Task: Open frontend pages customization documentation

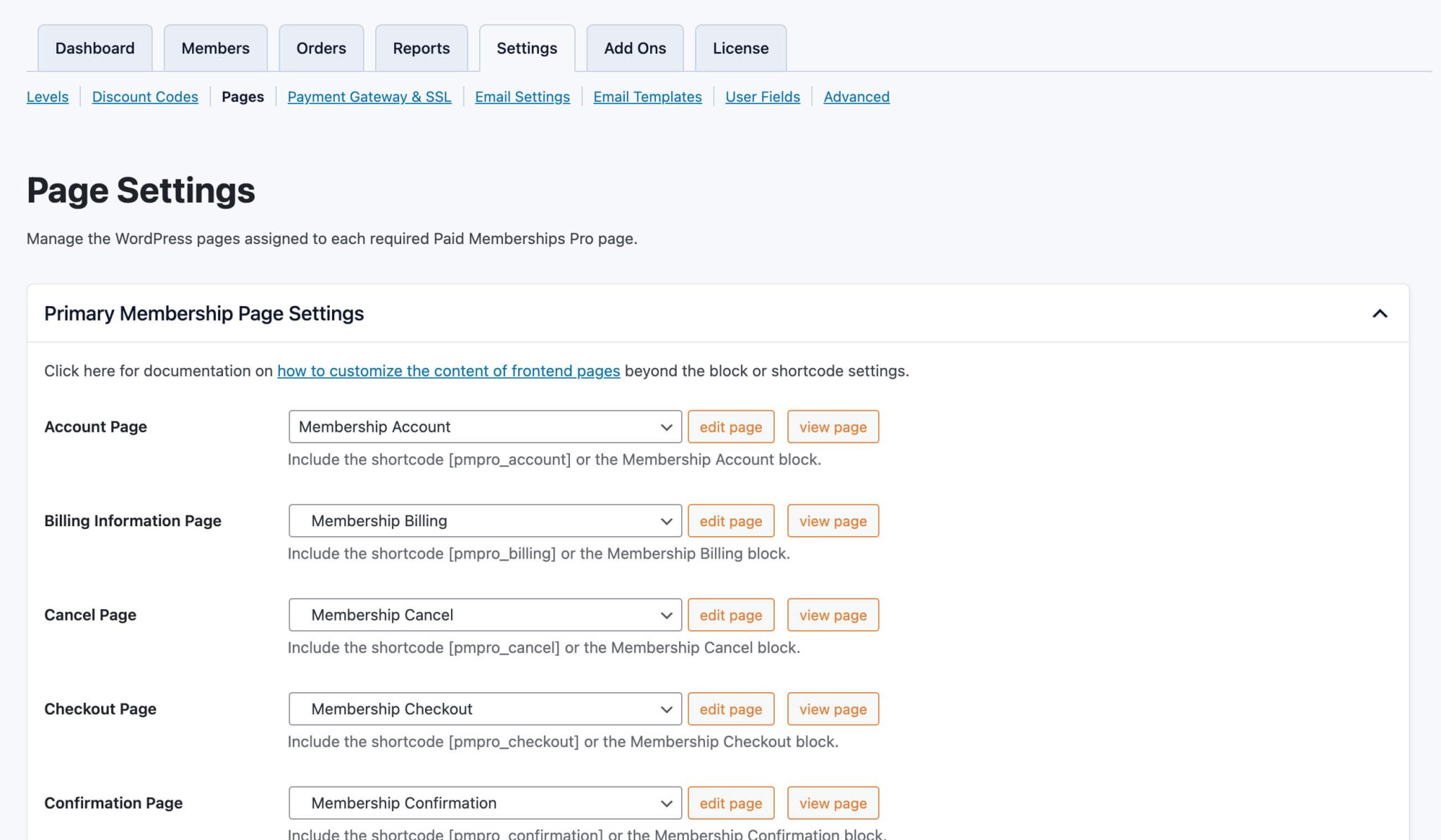Action: point(448,371)
